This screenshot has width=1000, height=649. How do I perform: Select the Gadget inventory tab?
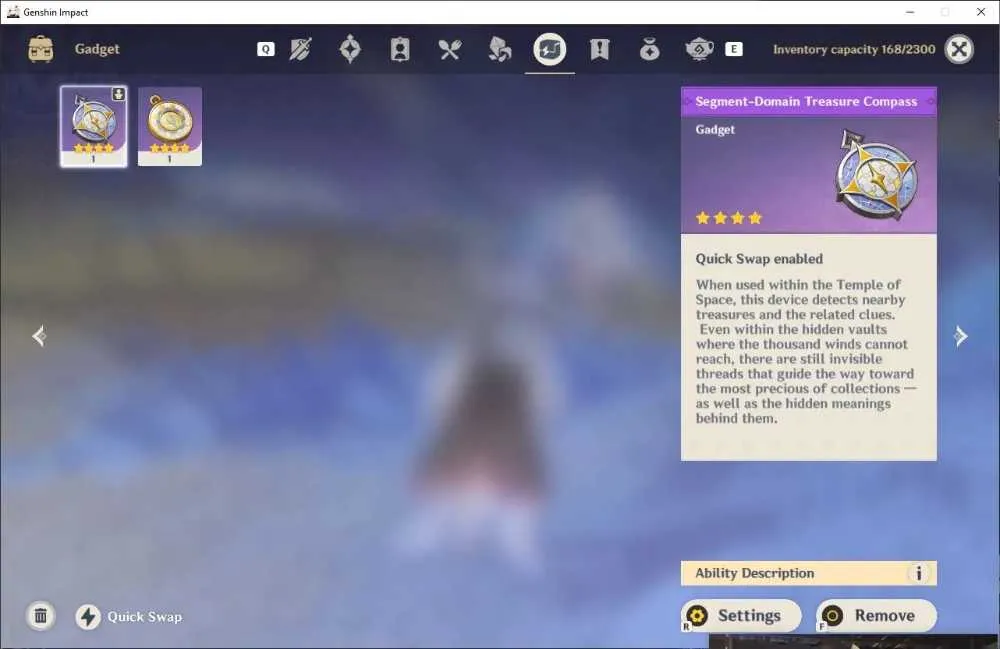[x=550, y=49]
